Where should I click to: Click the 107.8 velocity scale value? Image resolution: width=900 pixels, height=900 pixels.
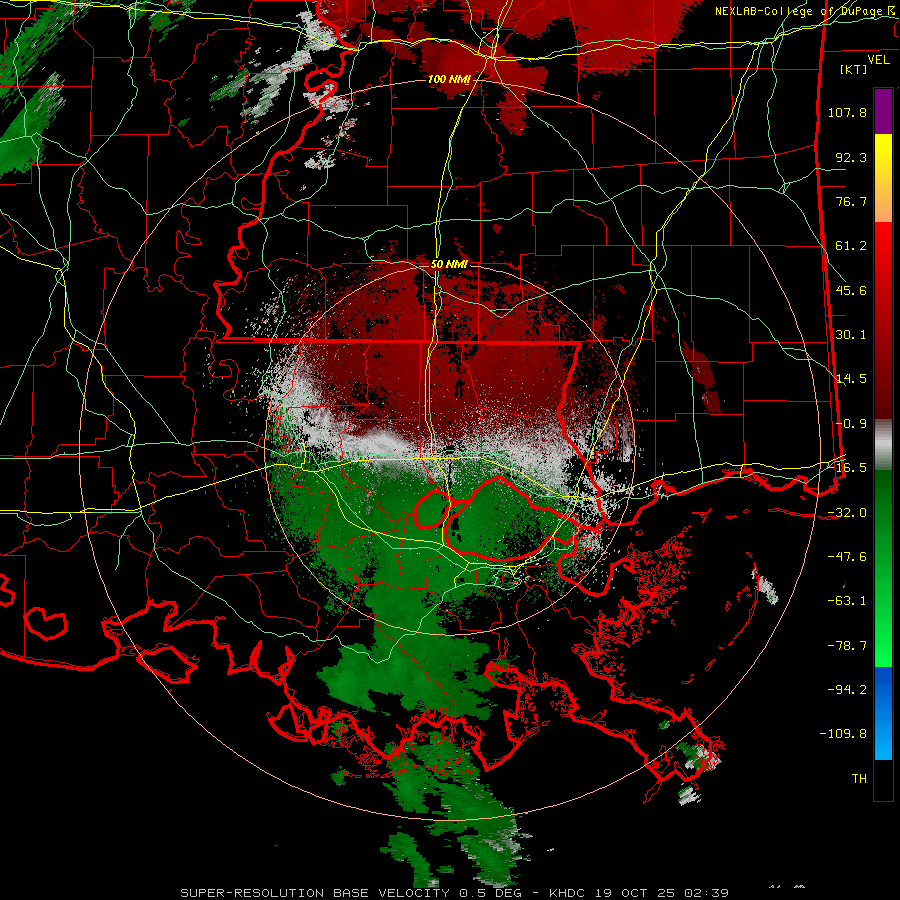[847, 112]
